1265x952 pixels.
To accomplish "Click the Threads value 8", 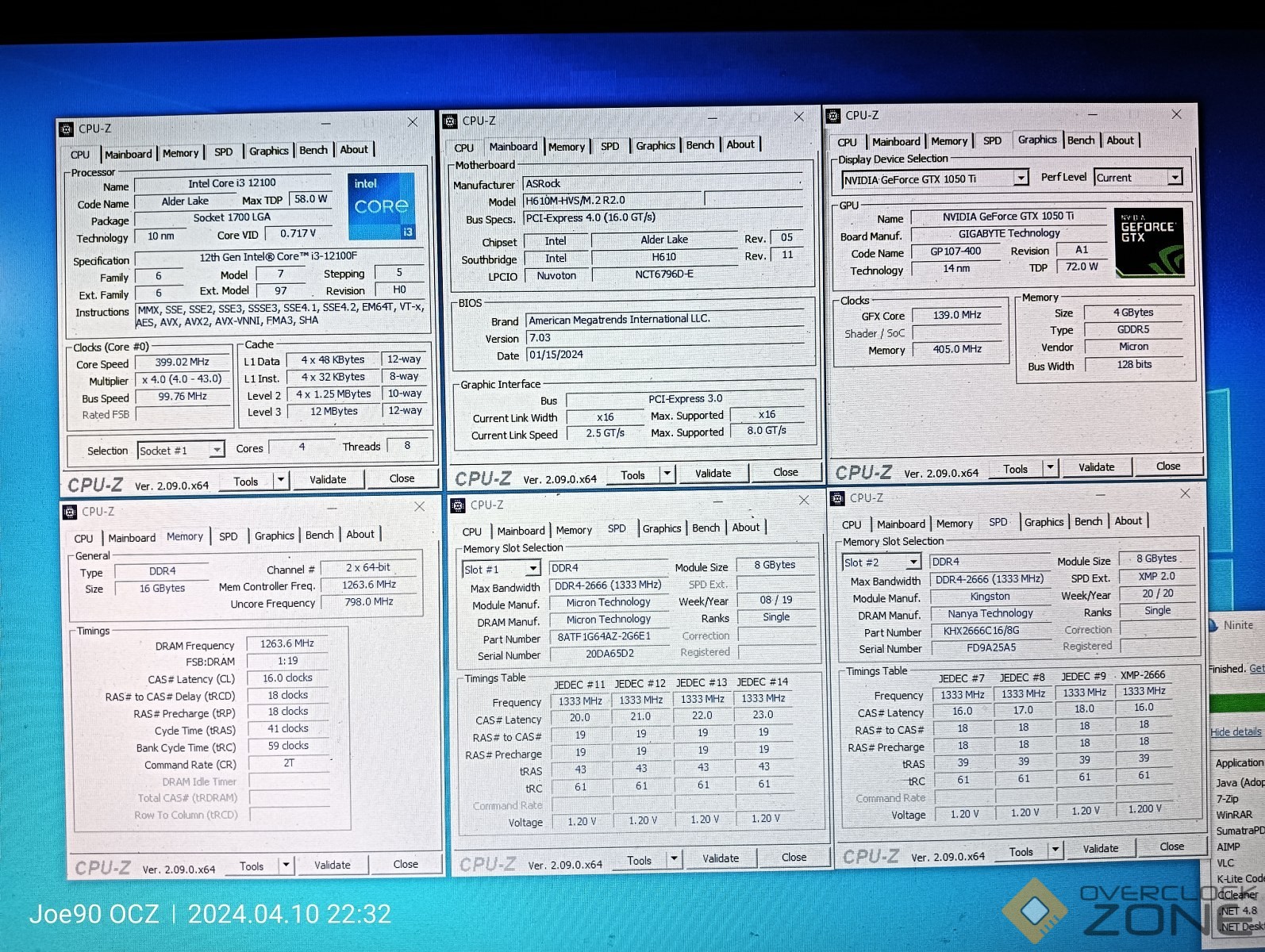I will (x=407, y=446).
